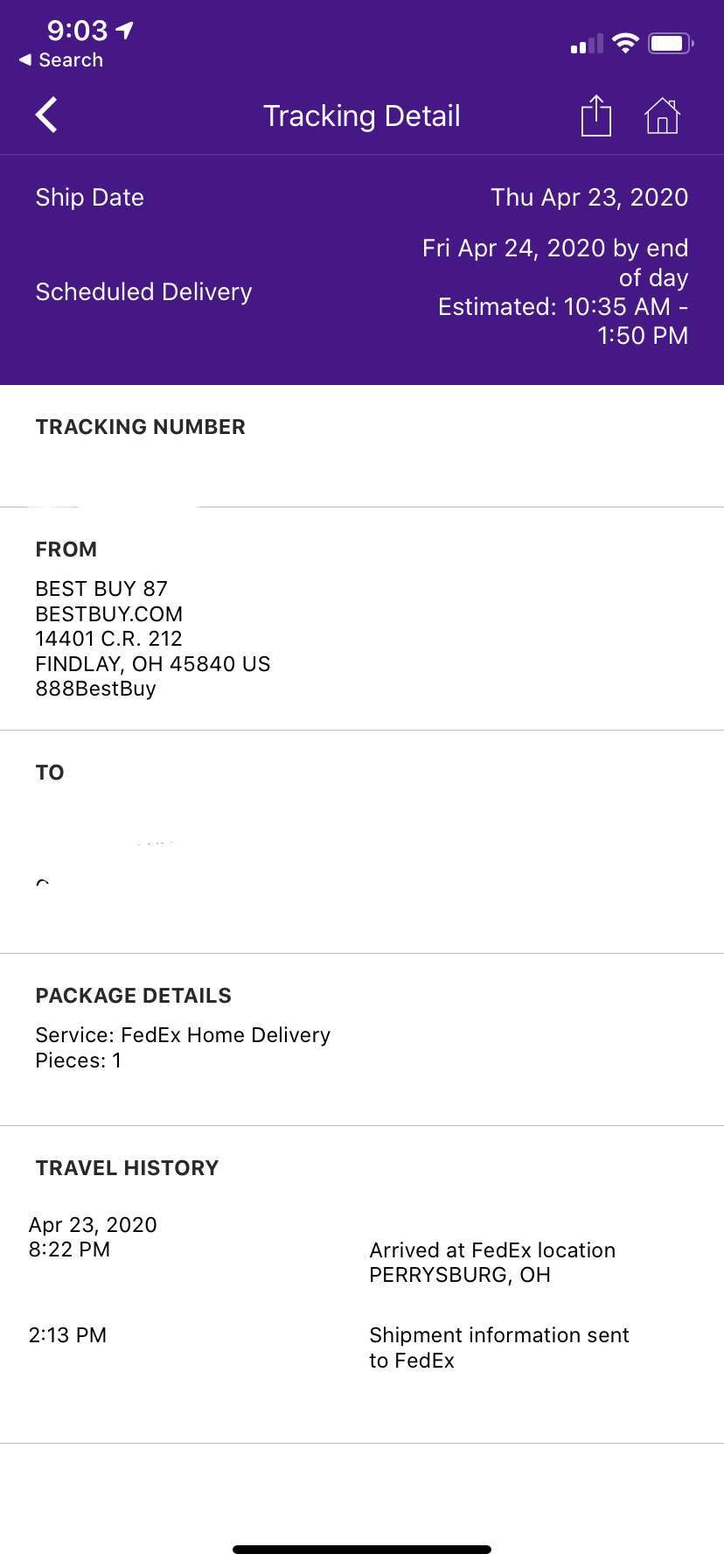
Task: Tap Shipment information sent to FedEx entry
Action: point(499,1347)
